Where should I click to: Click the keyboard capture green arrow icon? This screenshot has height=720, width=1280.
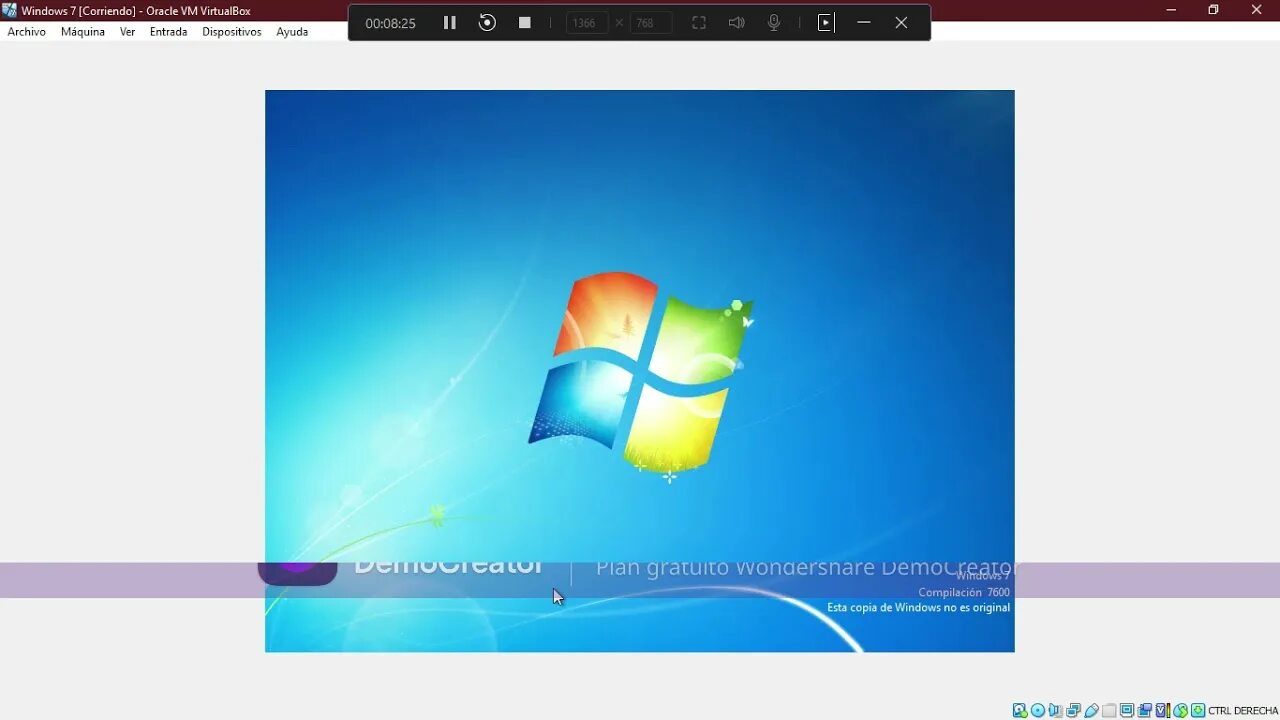click(1198, 710)
